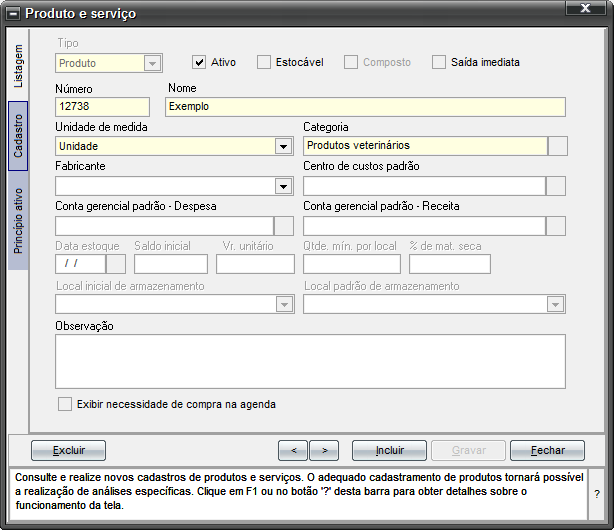Click the Saldo inicial field
Viewport: 614px width, 530px height.
pyautogui.click(x=171, y=264)
